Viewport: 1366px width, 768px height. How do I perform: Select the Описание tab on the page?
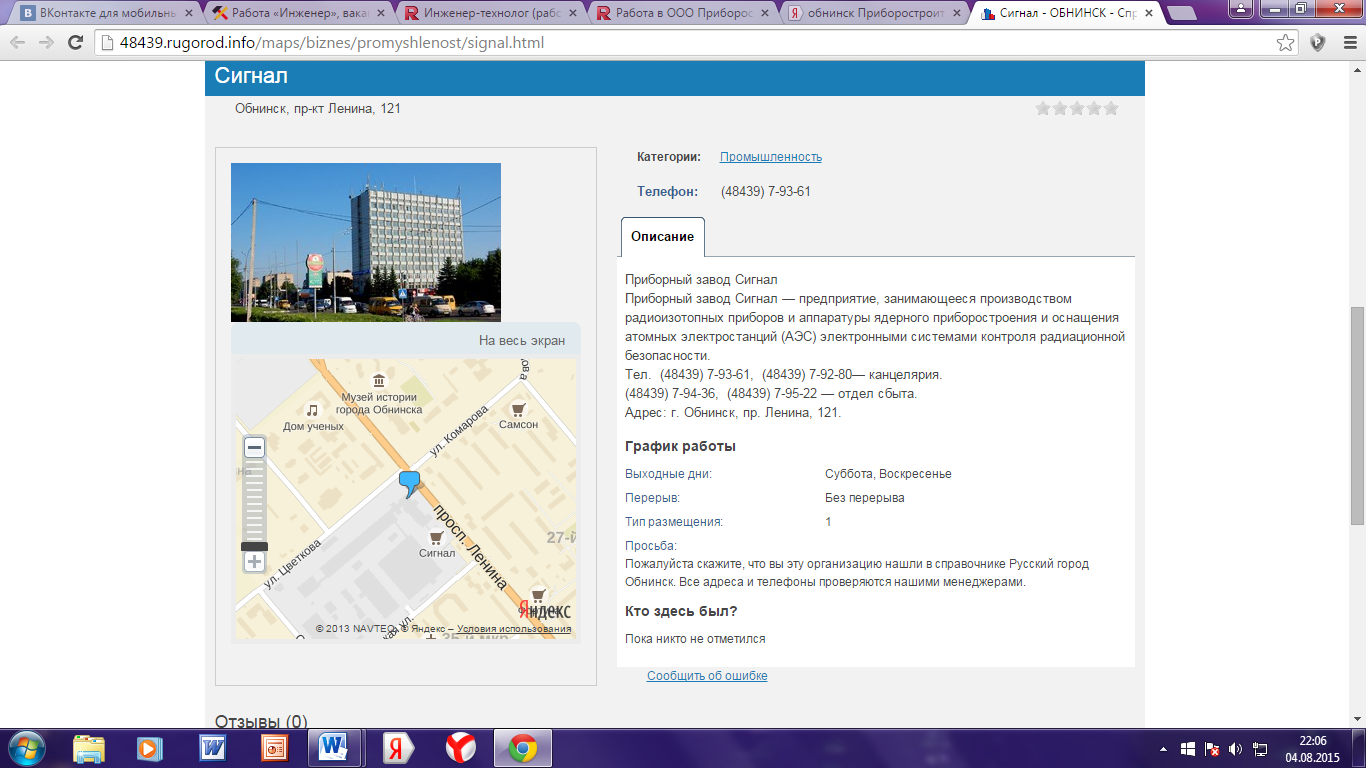tap(662, 237)
